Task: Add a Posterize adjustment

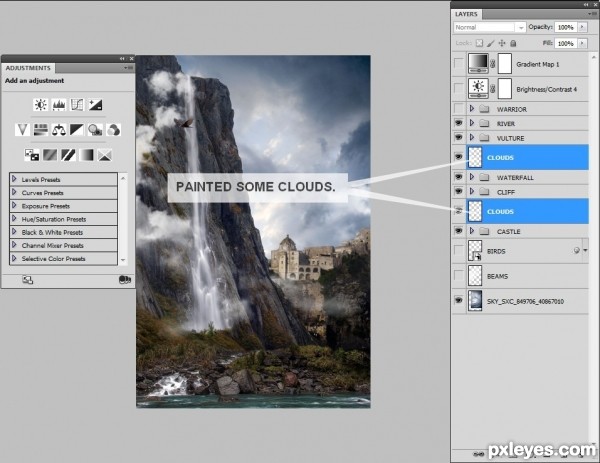Action: [x=50, y=155]
